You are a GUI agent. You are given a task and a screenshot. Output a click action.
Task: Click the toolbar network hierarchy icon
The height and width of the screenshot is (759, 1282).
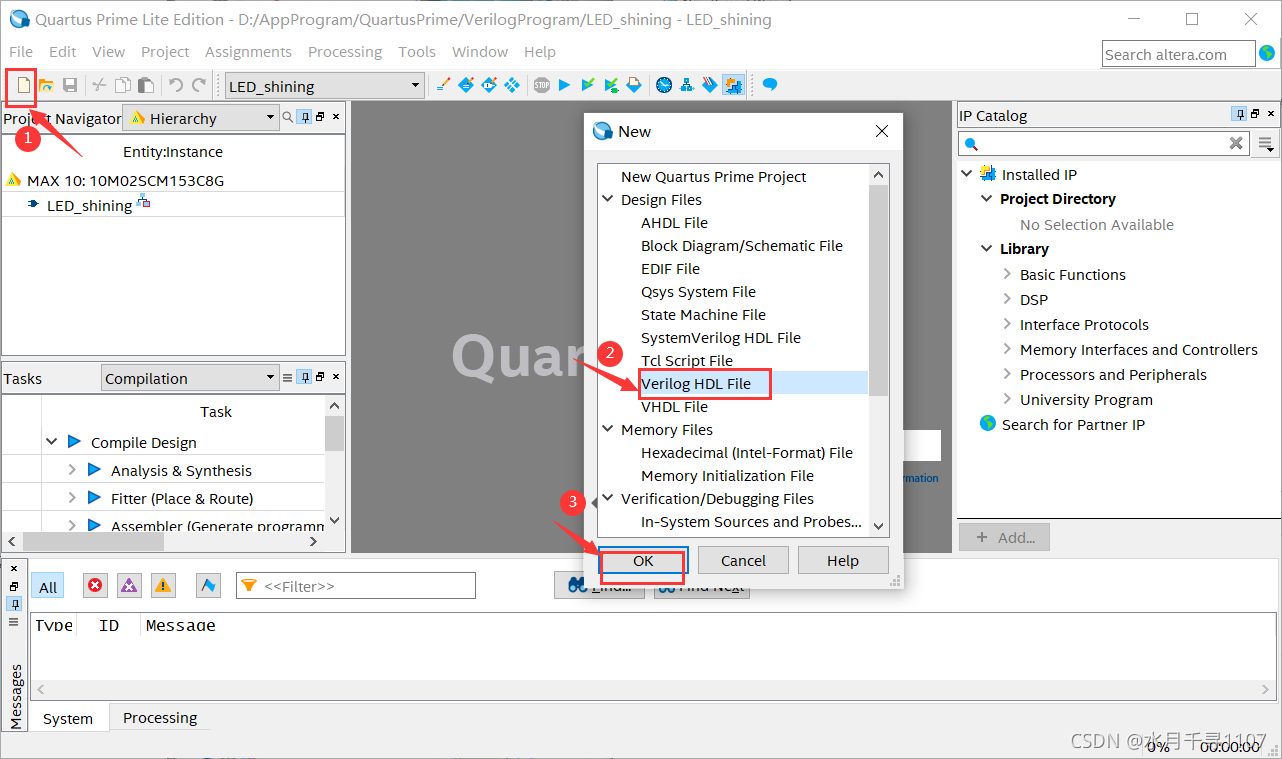tap(687, 85)
